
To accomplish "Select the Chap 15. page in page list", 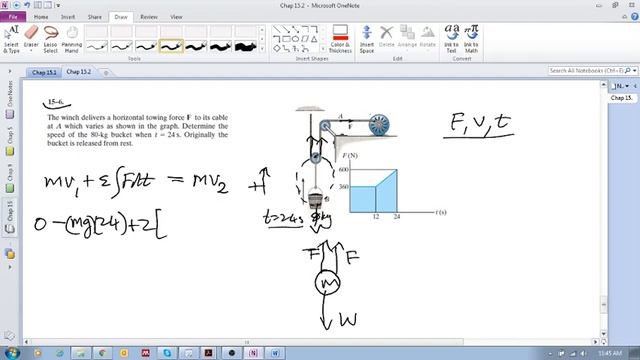I will click(621, 98).
